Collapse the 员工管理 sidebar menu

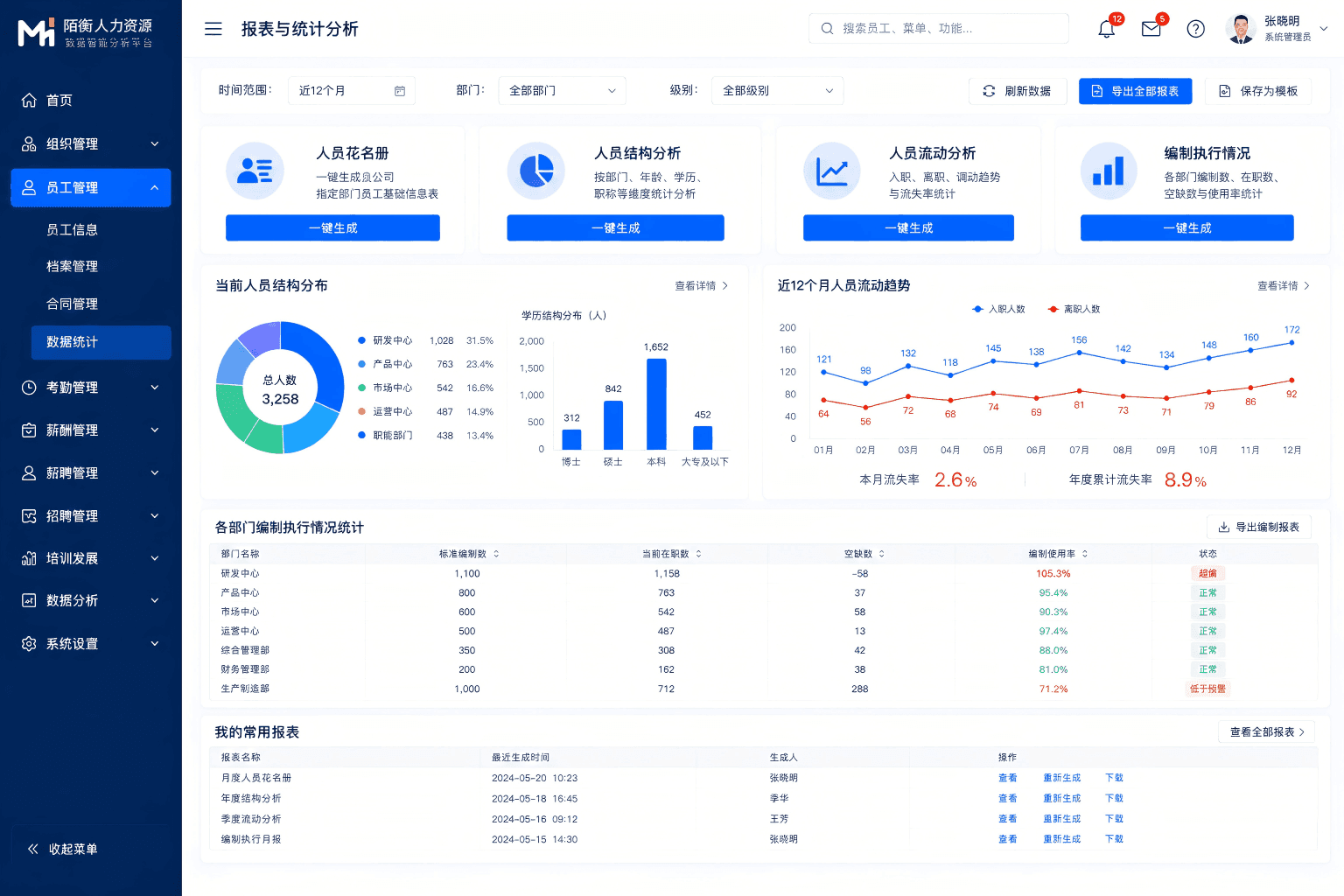(x=91, y=187)
